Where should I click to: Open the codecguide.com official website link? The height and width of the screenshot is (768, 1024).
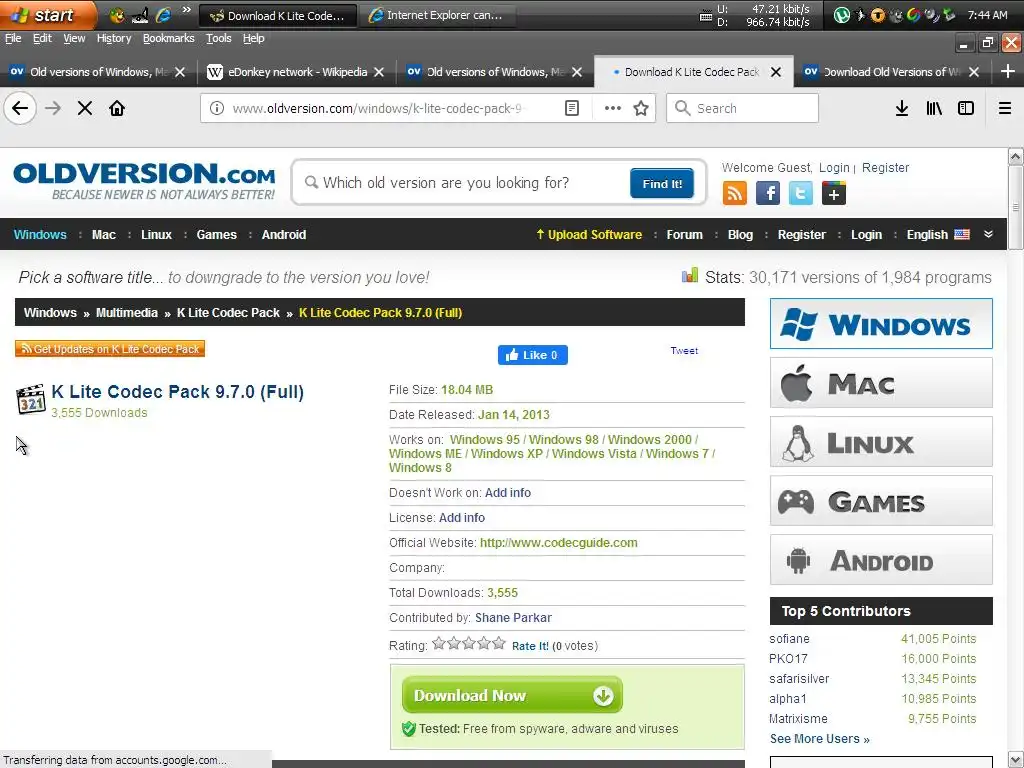tap(558, 543)
